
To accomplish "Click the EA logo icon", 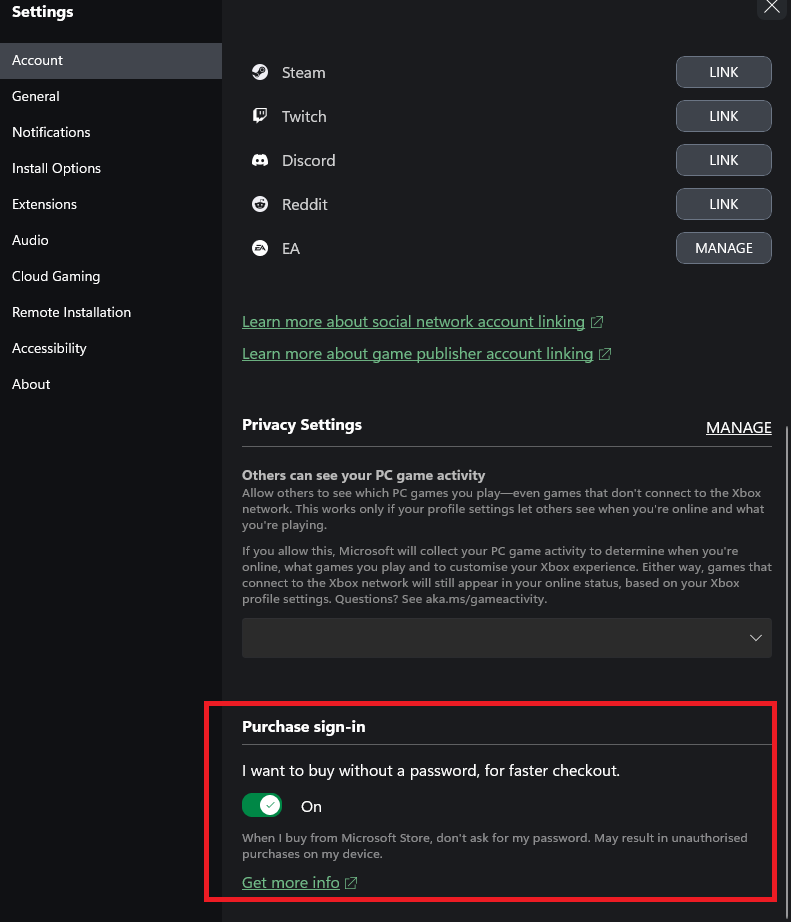I will pos(260,248).
